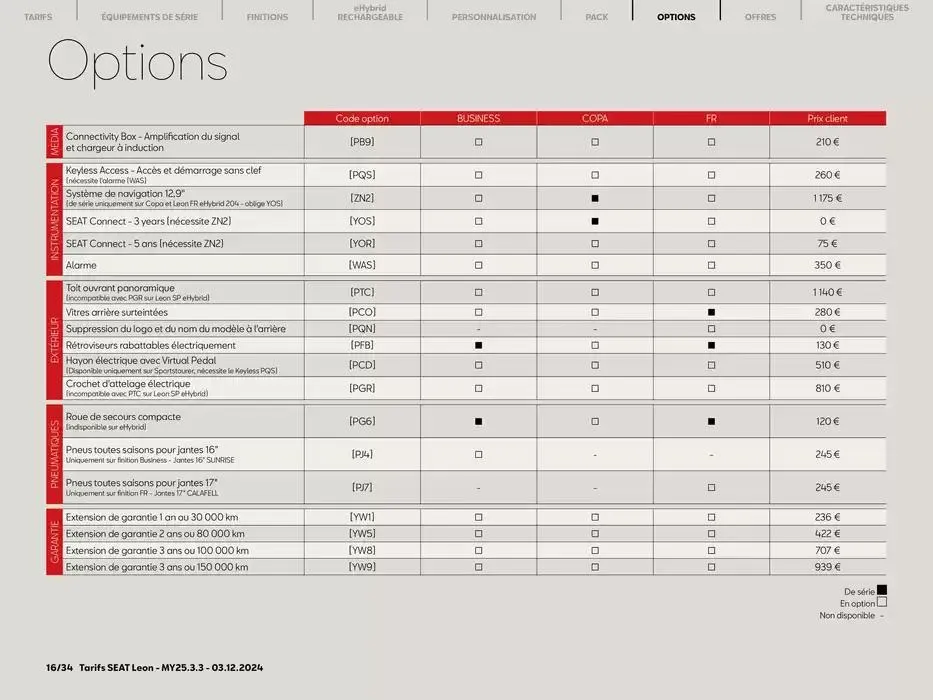
Task: View CARACTÉRISTIQUES TECHNIQUES tab
Action: point(864,12)
